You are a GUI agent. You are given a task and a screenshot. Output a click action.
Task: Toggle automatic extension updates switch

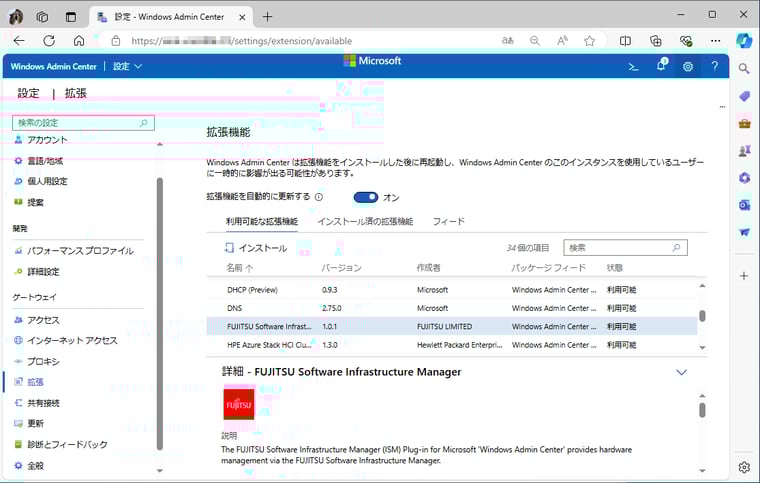pyautogui.click(x=365, y=197)
